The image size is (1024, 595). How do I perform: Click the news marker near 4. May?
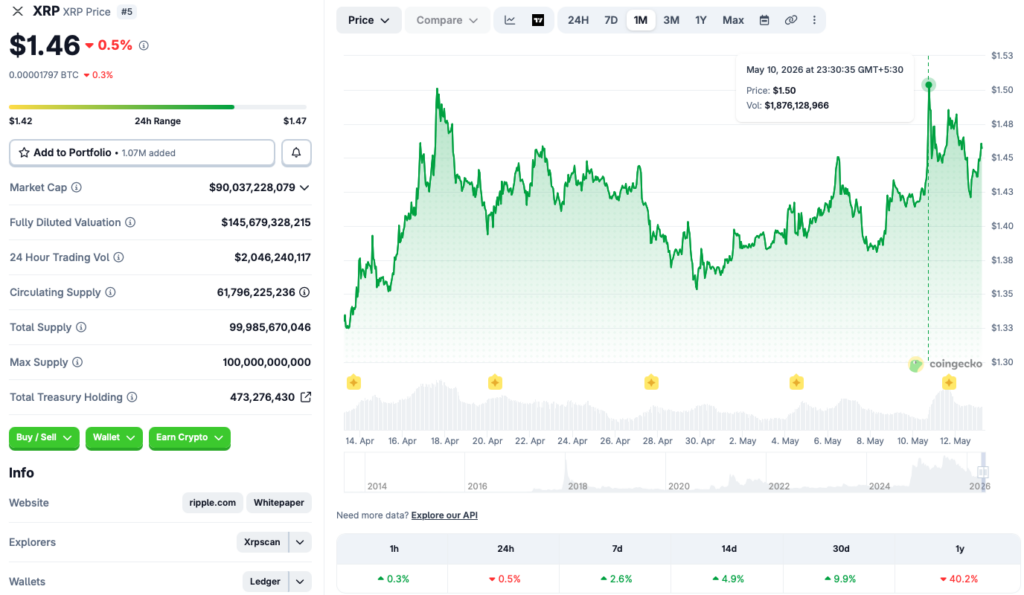click(x=796, y=383)
